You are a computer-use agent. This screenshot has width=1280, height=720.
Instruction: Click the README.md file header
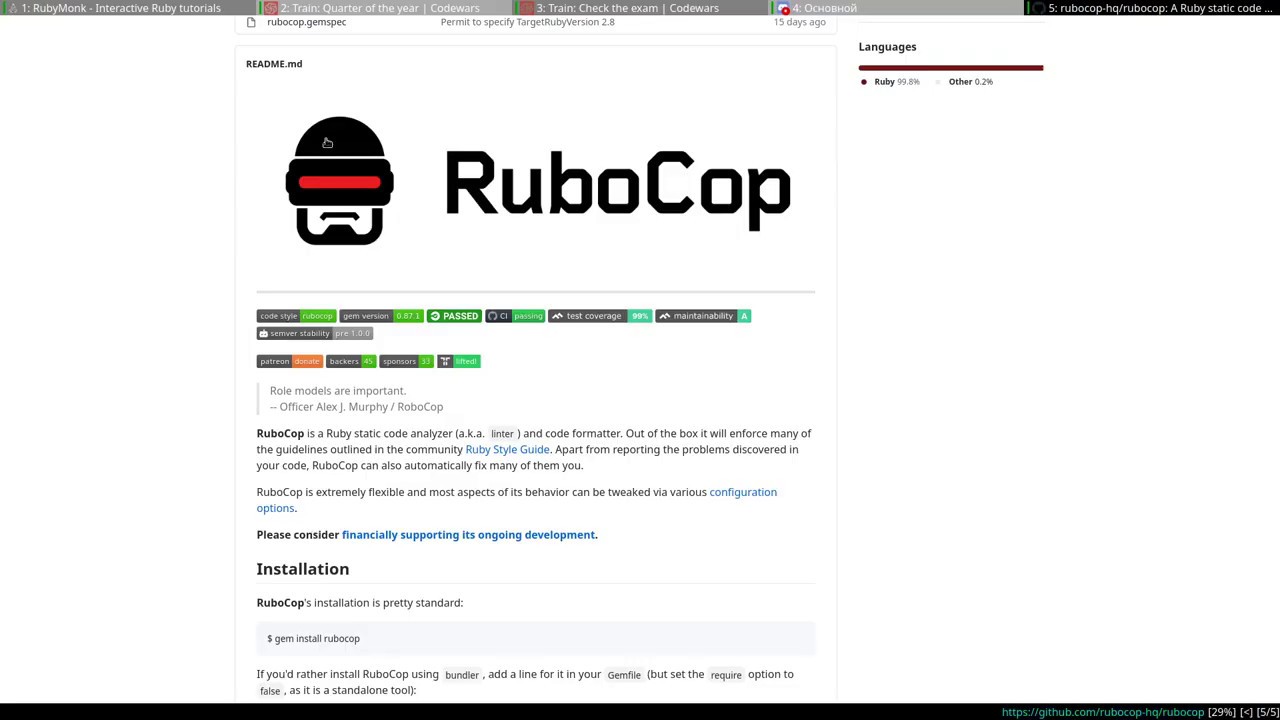tap(274, 64)
